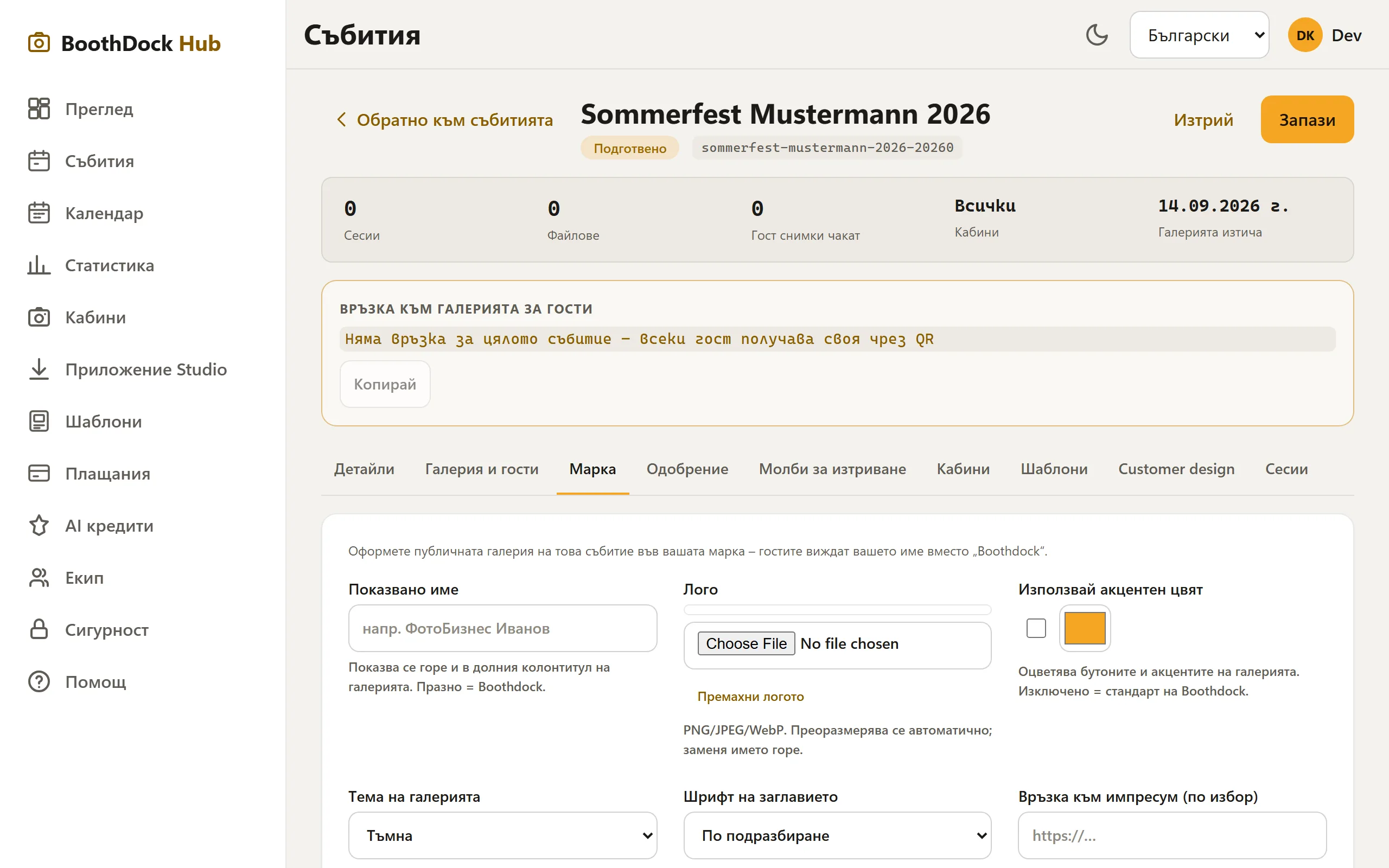The image size is (1389, 868).
Task: Click the Събития calendar icon in sidebar
Action: (x=39, y=161)
